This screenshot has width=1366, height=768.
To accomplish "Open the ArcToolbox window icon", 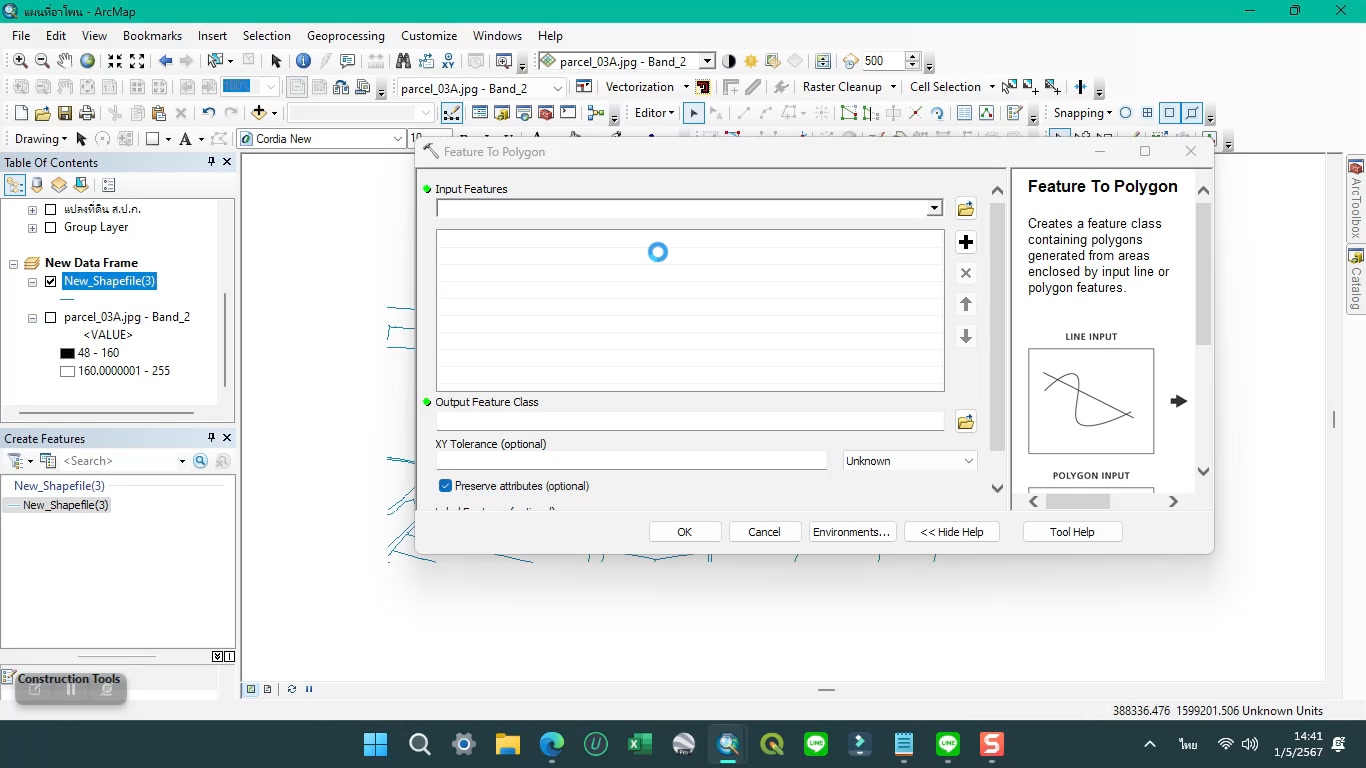I will (x=546, y=113).
